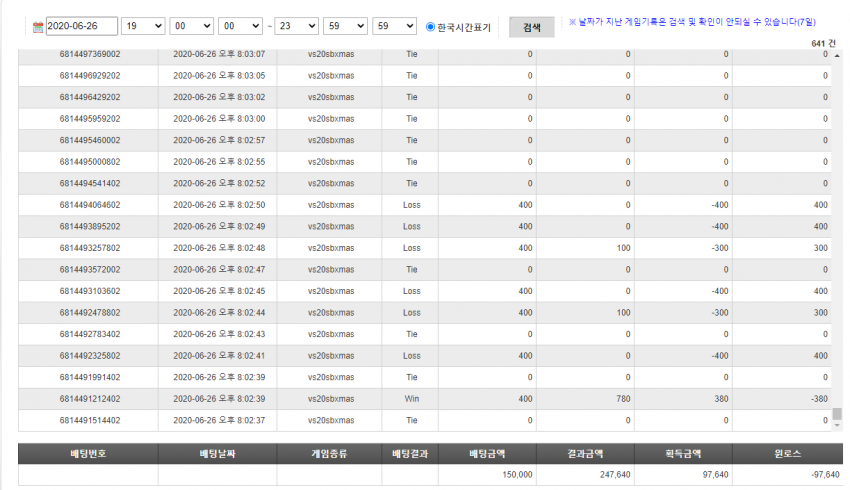Select row with bet number 6814493257802
Viewport: 850px width, 490px height.
coord(425,248)
